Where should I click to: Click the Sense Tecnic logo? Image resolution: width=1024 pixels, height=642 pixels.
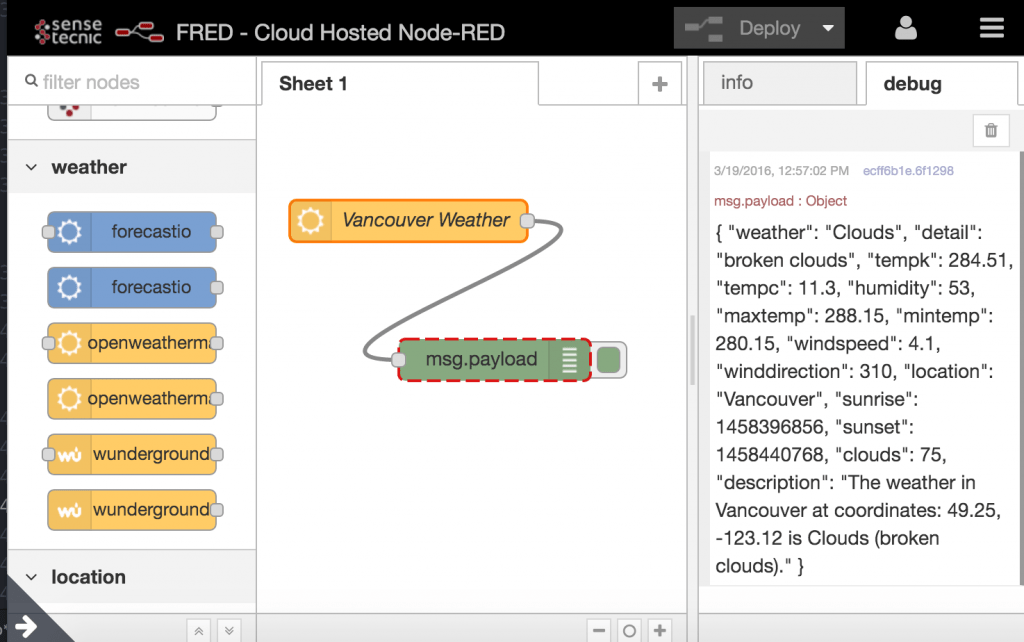[x=69, y=31]
